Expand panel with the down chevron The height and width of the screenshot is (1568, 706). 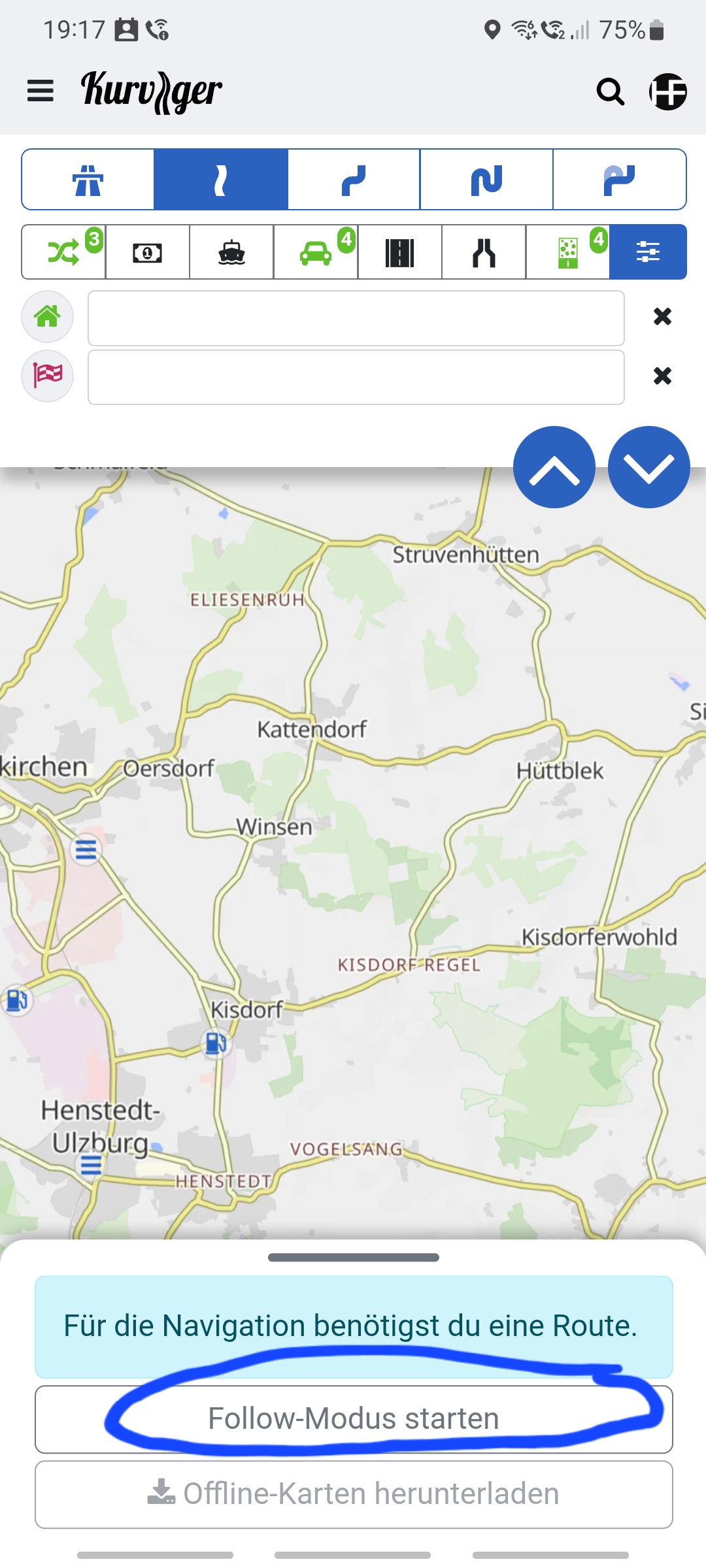click(x=648, y=467)
